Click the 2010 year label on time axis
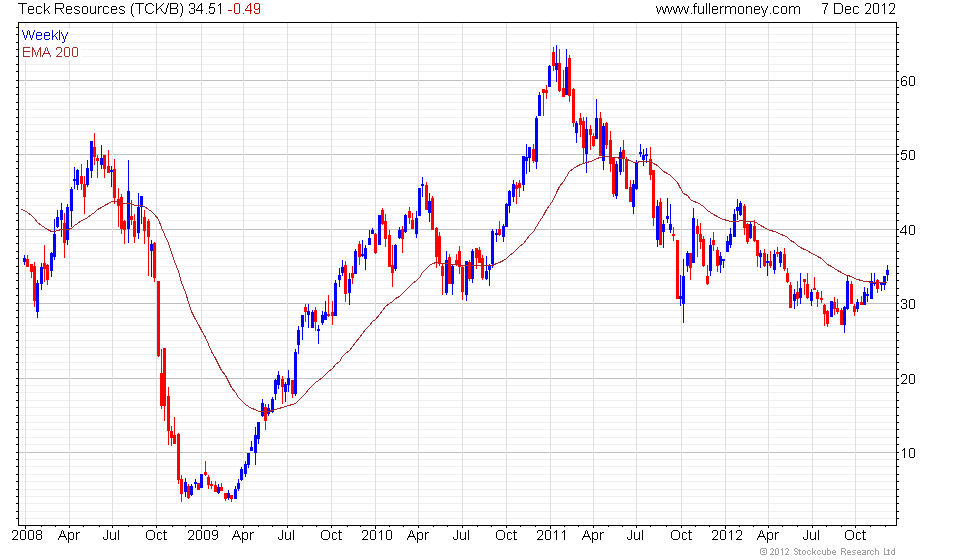Viewport: 980px width, 560px height. 377,536
